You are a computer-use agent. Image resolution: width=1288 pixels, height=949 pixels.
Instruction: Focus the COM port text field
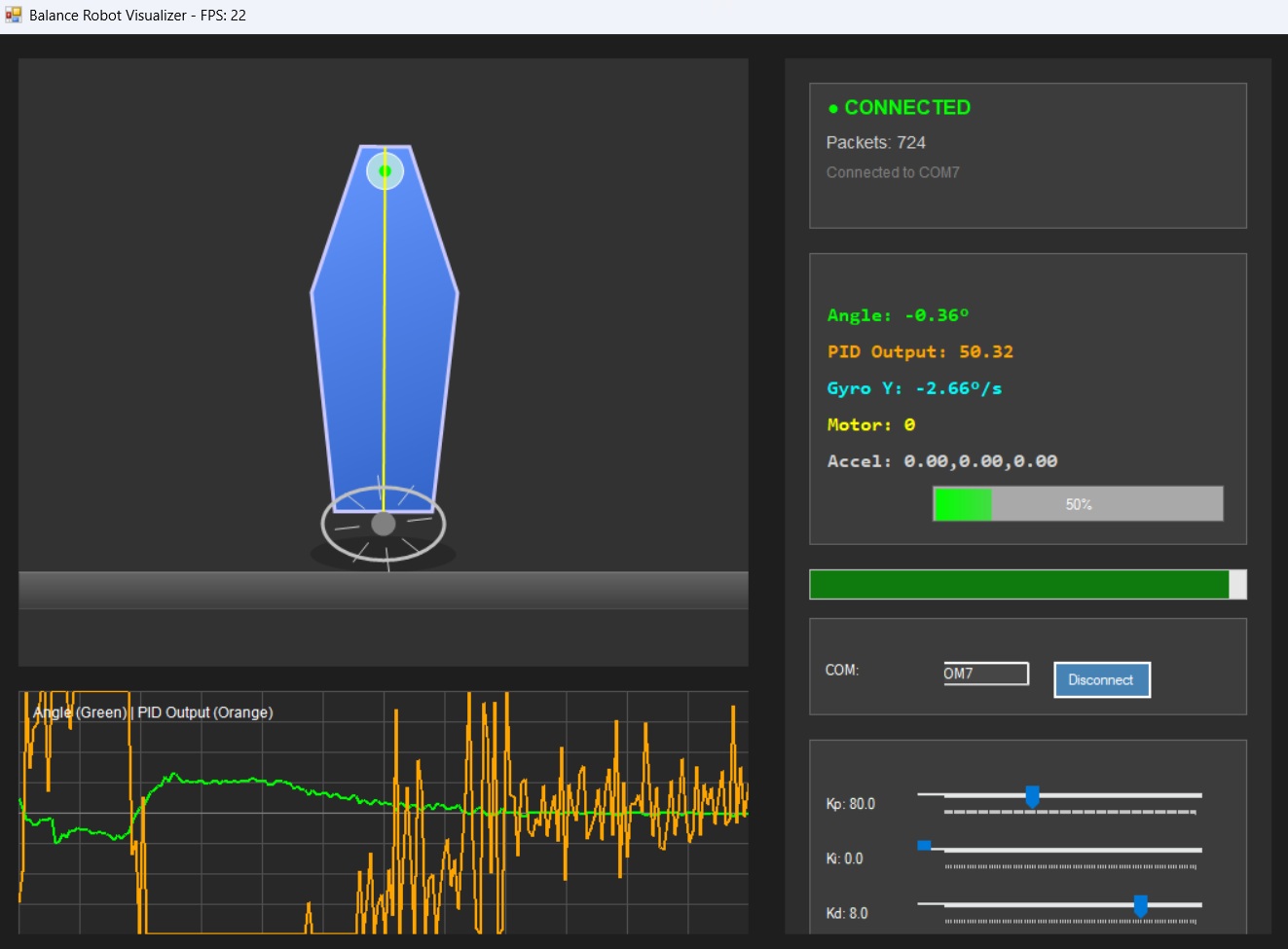(x=985, y=674)
